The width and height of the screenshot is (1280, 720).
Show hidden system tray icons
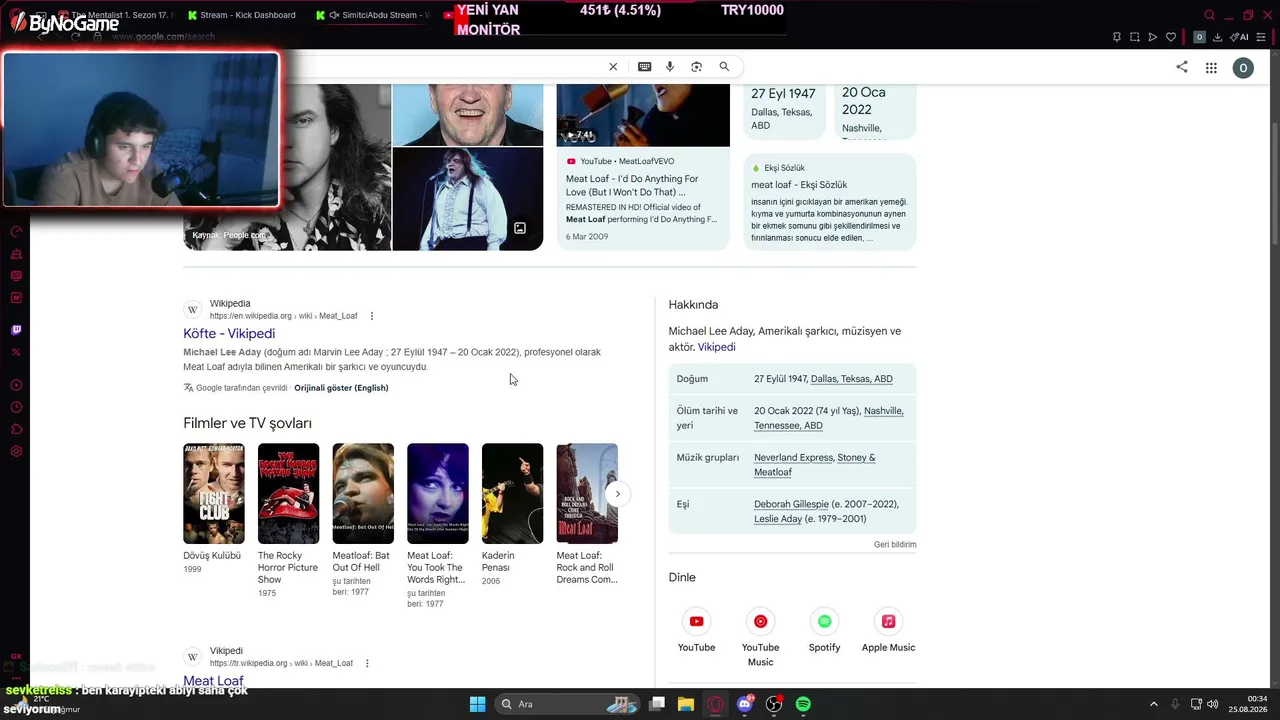tap(1153, 704)
